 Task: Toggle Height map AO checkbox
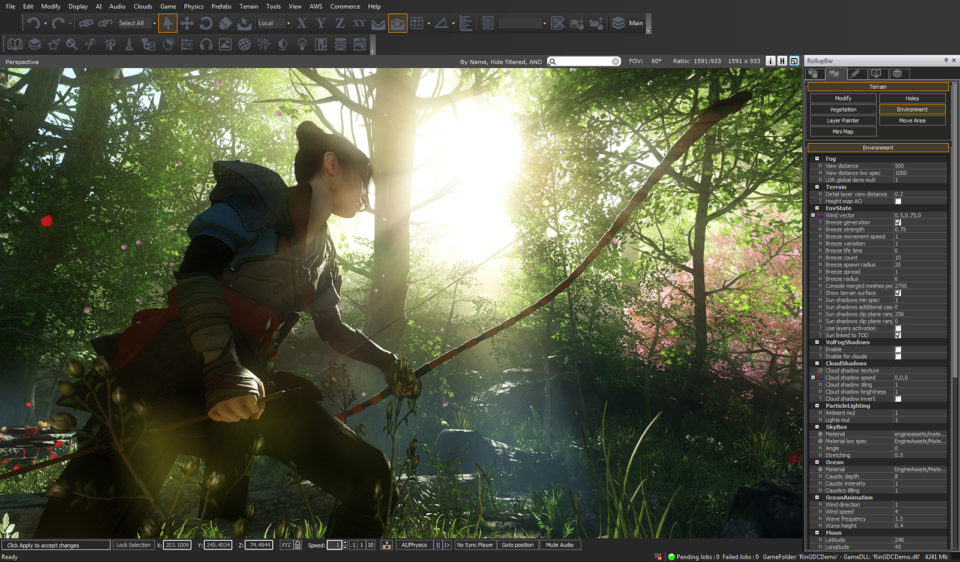[898, 201]
